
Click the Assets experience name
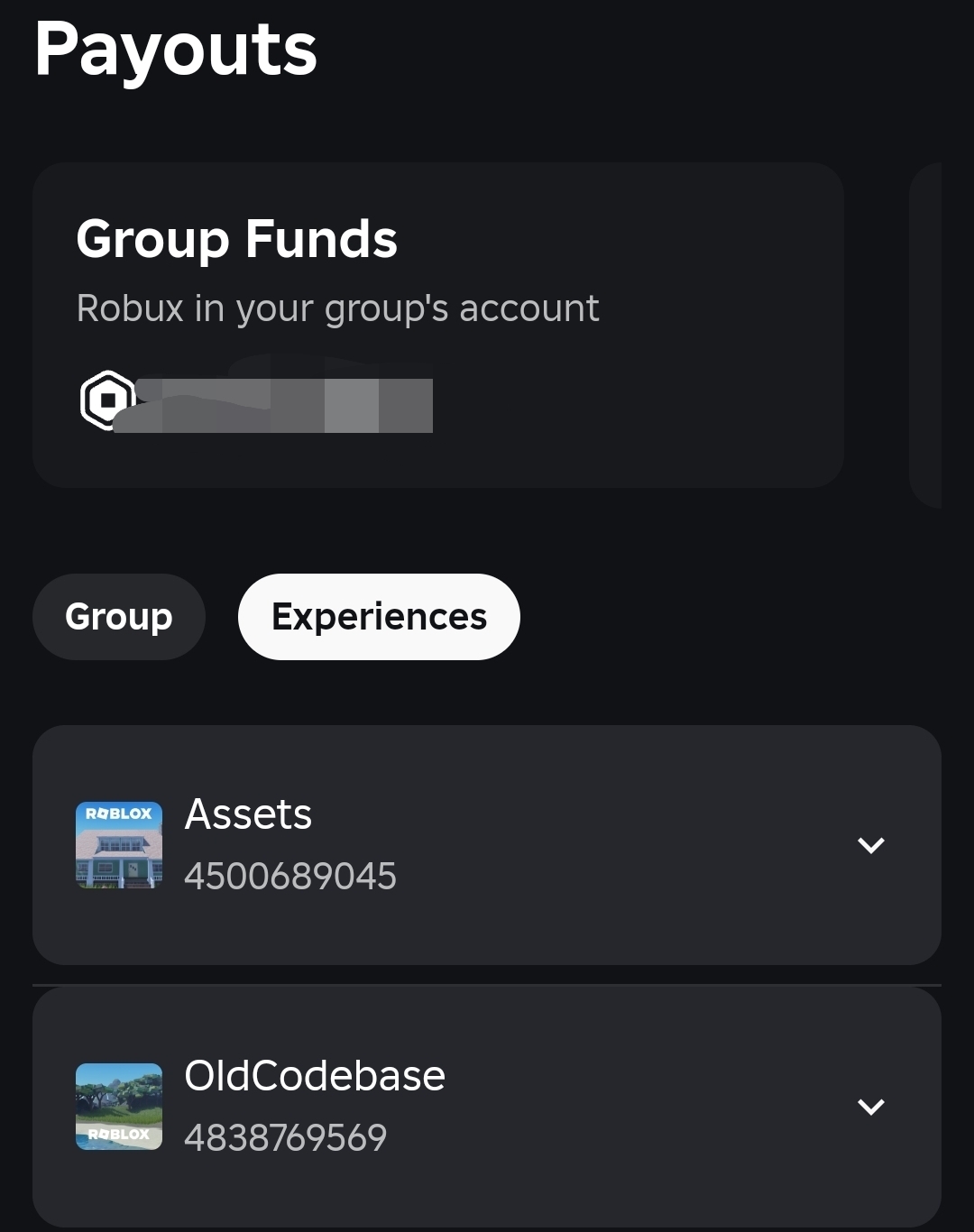click(248, 814)
